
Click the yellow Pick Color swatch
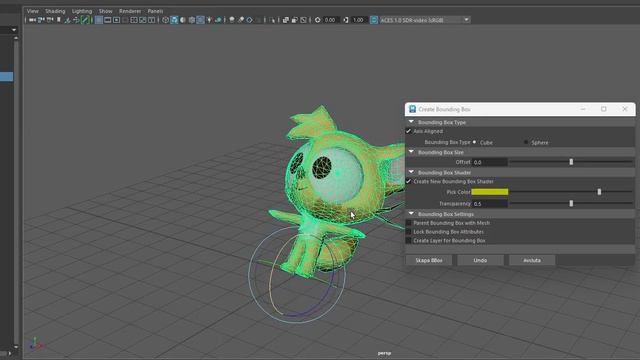490,192
